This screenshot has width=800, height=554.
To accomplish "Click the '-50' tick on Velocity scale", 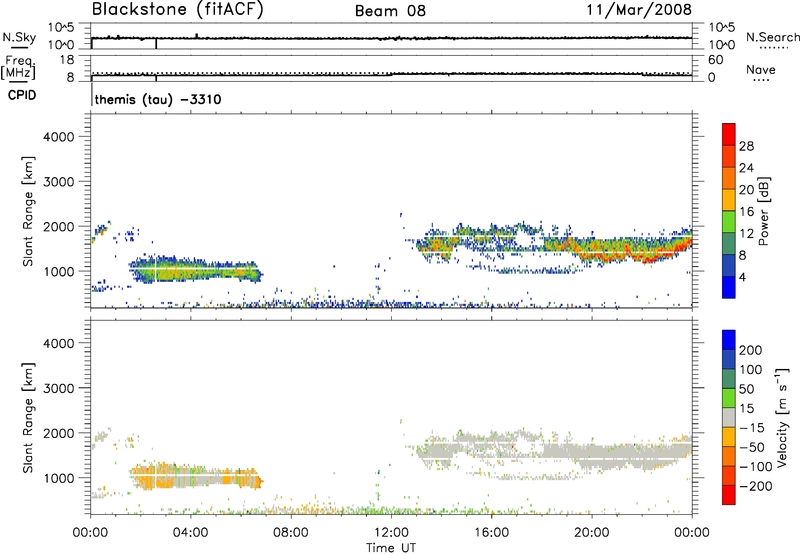I will pos(752,447).
